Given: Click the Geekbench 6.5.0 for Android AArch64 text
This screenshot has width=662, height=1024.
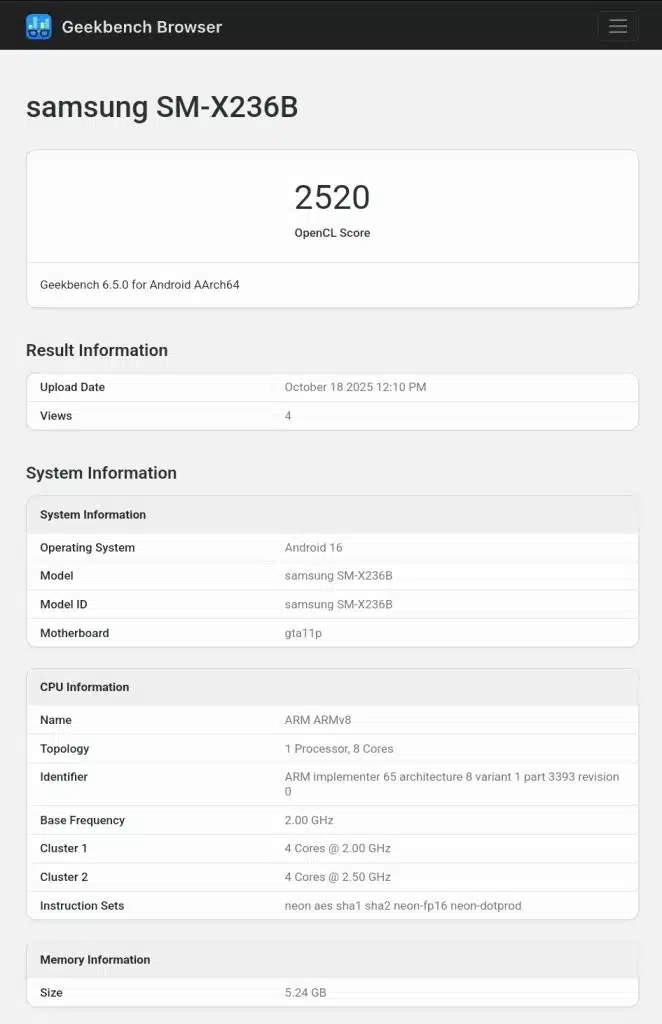Looking at the screenshot, I should pos(140,285).
